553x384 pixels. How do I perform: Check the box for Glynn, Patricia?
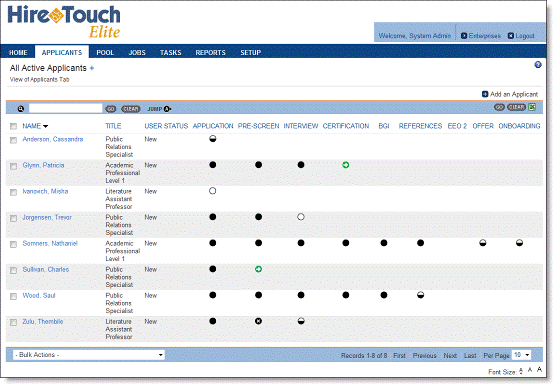[x=13, y=166]
